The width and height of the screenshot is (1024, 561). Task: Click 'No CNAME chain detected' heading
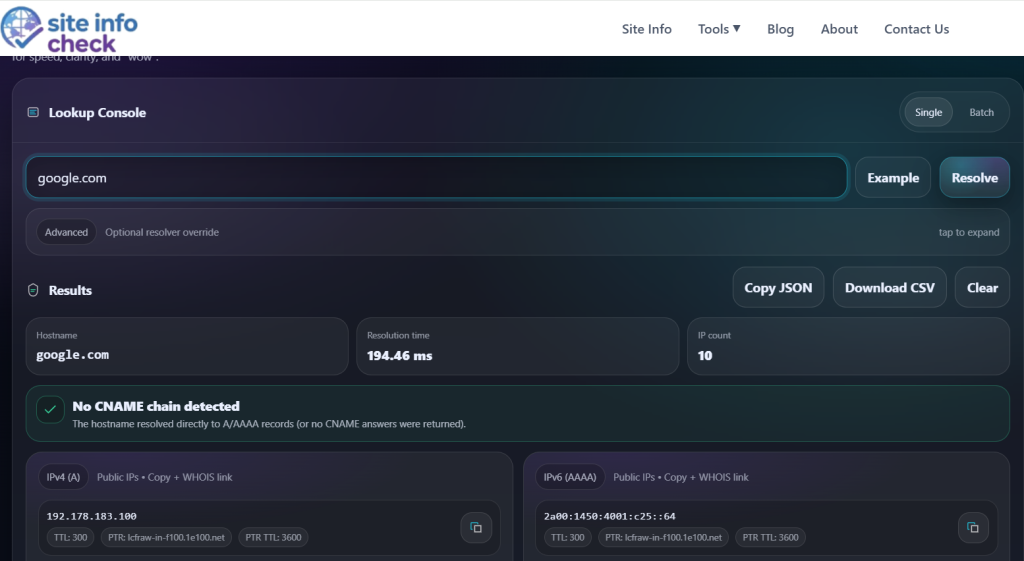coord(156,406)
